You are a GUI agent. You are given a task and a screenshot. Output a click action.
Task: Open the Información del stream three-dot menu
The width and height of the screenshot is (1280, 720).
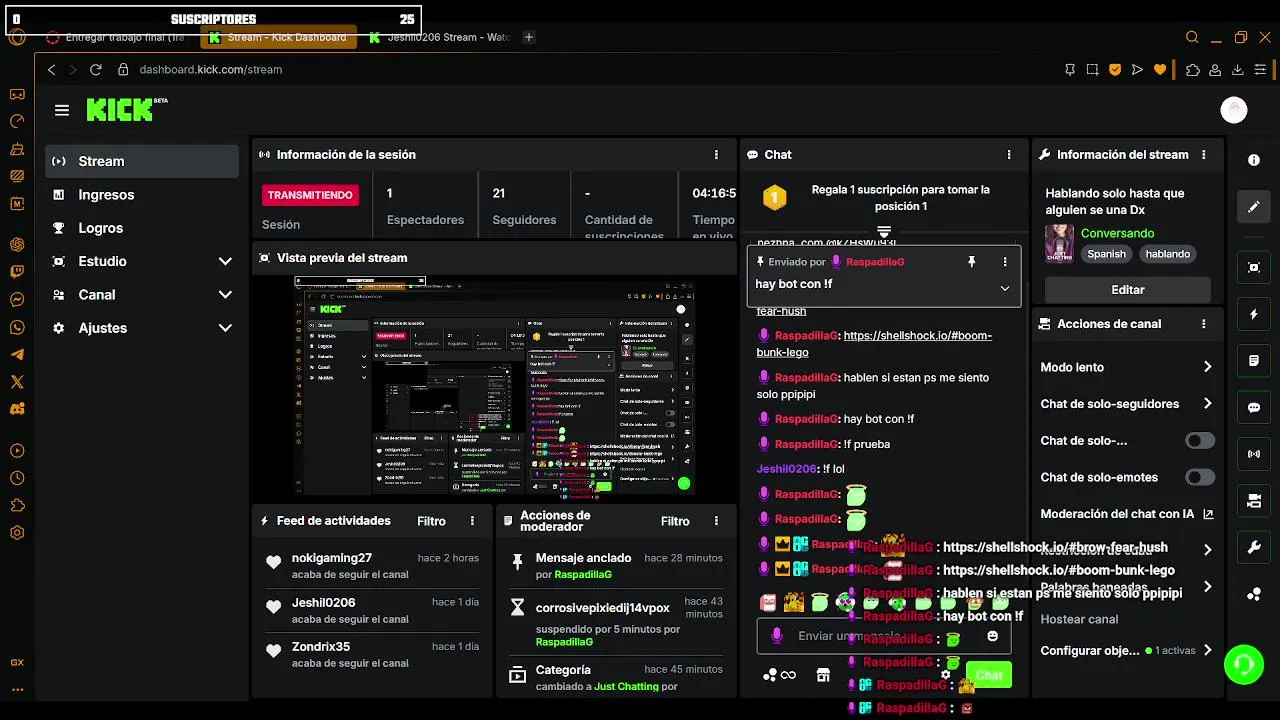(1204, 155)
